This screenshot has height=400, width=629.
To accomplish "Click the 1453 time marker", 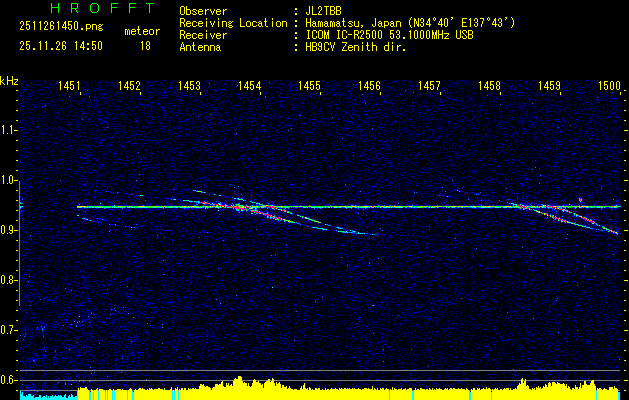I will tap(189, 87).
